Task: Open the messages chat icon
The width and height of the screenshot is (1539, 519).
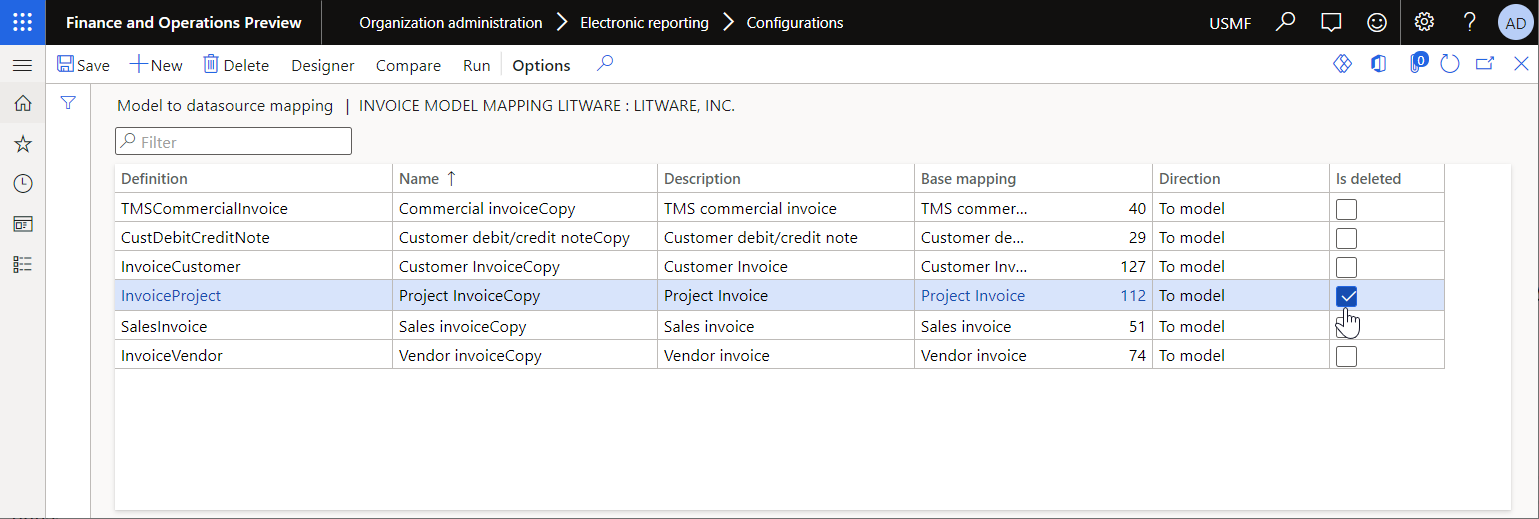Action: pyautogui.click(x=1330, y=22)
